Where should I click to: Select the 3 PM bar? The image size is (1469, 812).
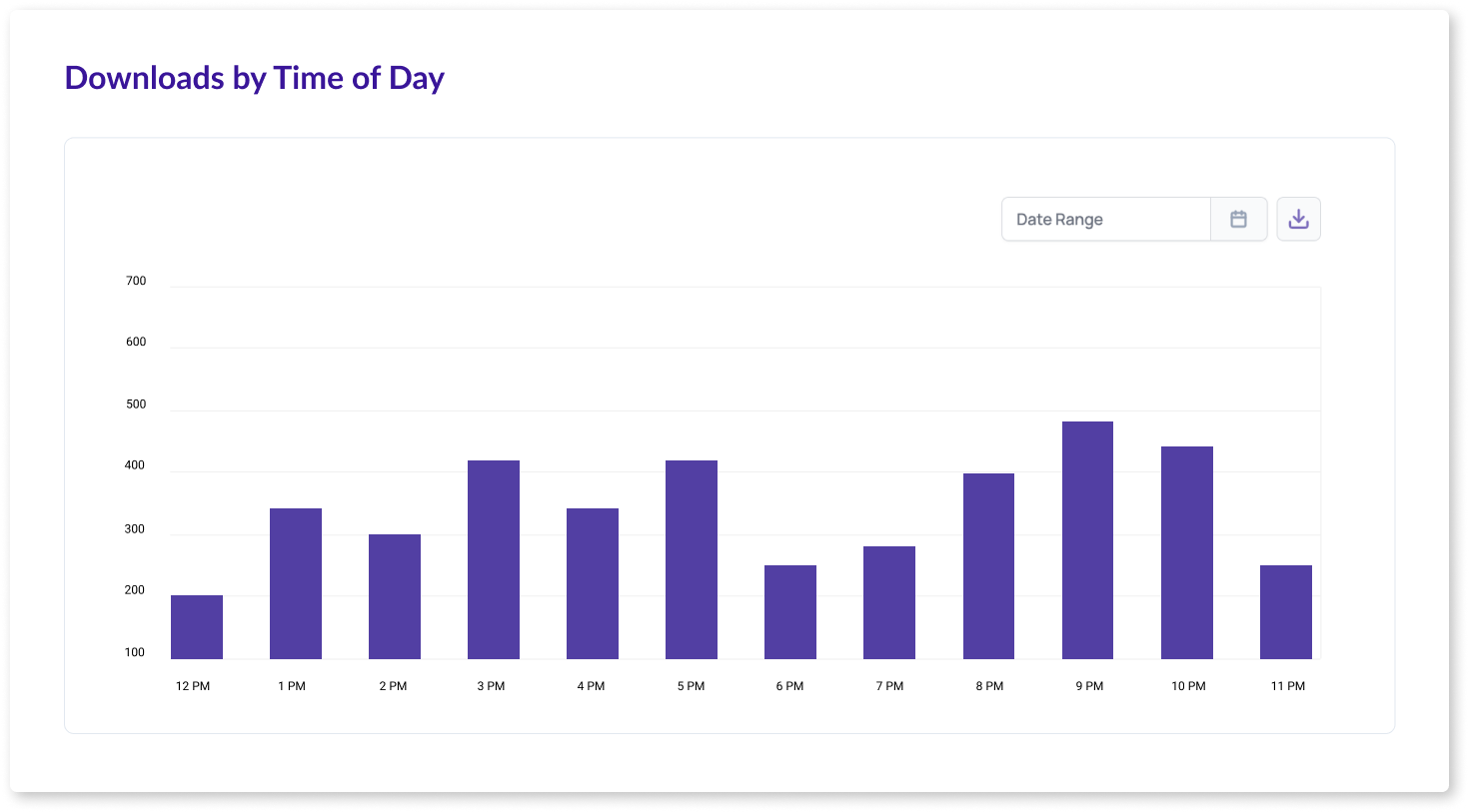(494, 560)
